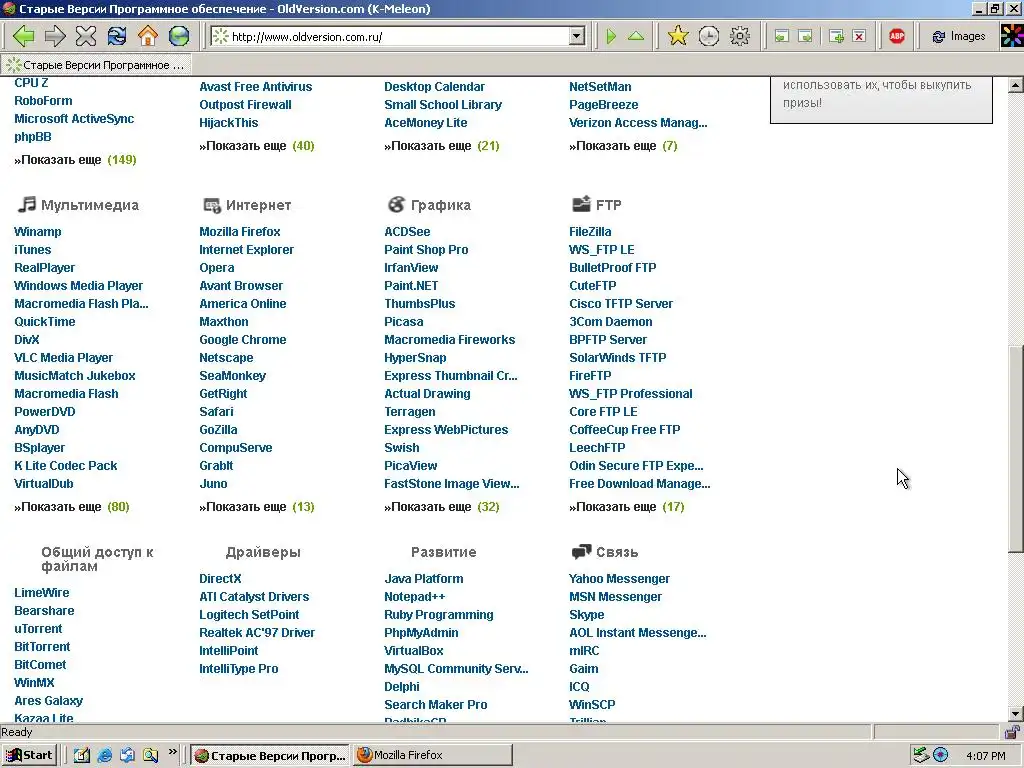Stop page loading with X icon

(86, 36)
